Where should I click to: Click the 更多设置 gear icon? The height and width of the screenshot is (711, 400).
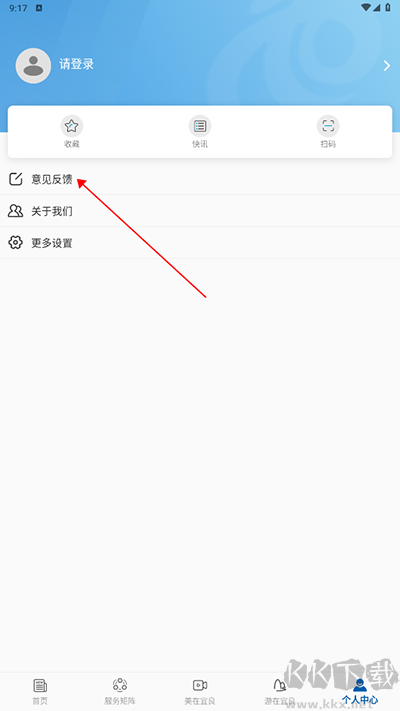tap(15, 243)
